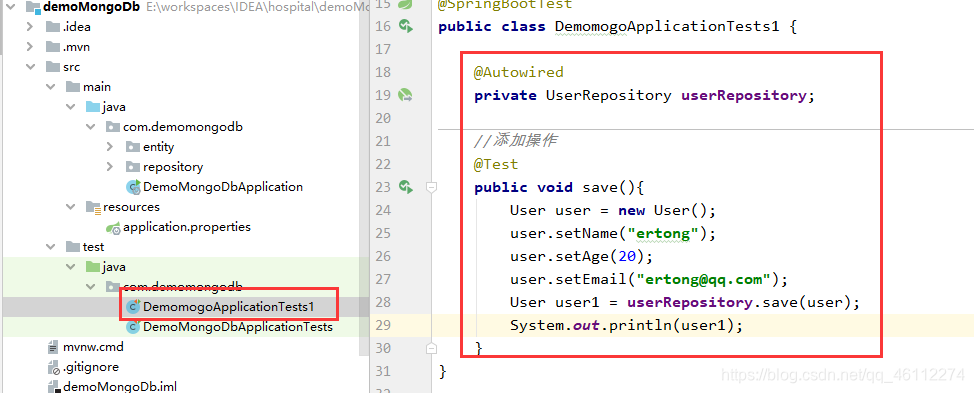Select the repository package
Image resolution: width=974 pixels, height=393 pixels.
point(173,167)
